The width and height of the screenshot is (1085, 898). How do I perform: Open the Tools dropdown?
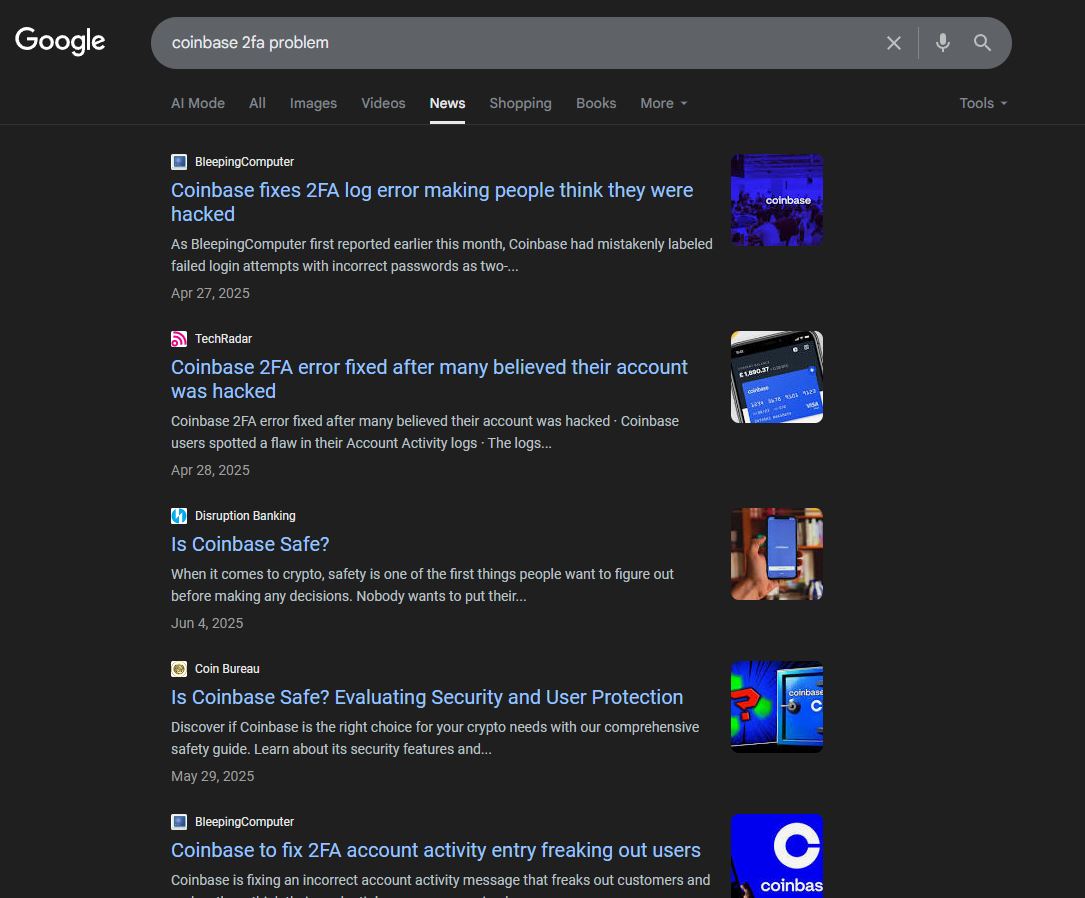click(982, 103)
